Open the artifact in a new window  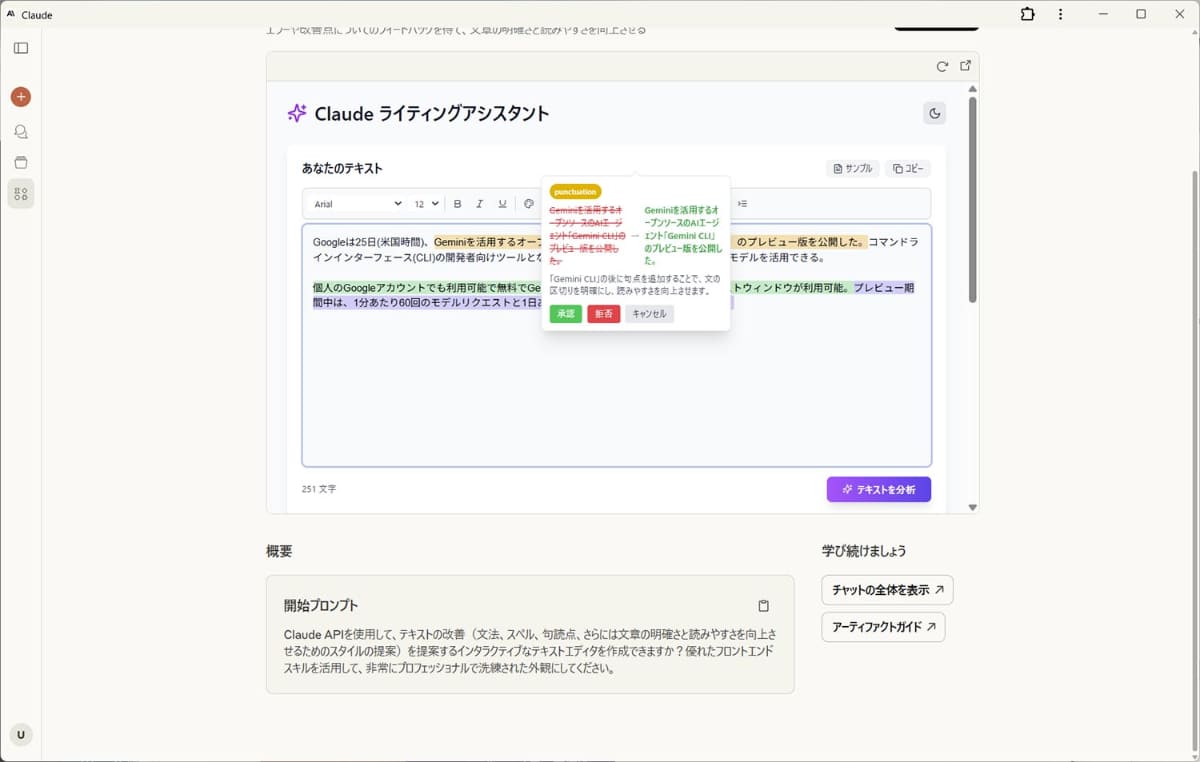point(965,66)
